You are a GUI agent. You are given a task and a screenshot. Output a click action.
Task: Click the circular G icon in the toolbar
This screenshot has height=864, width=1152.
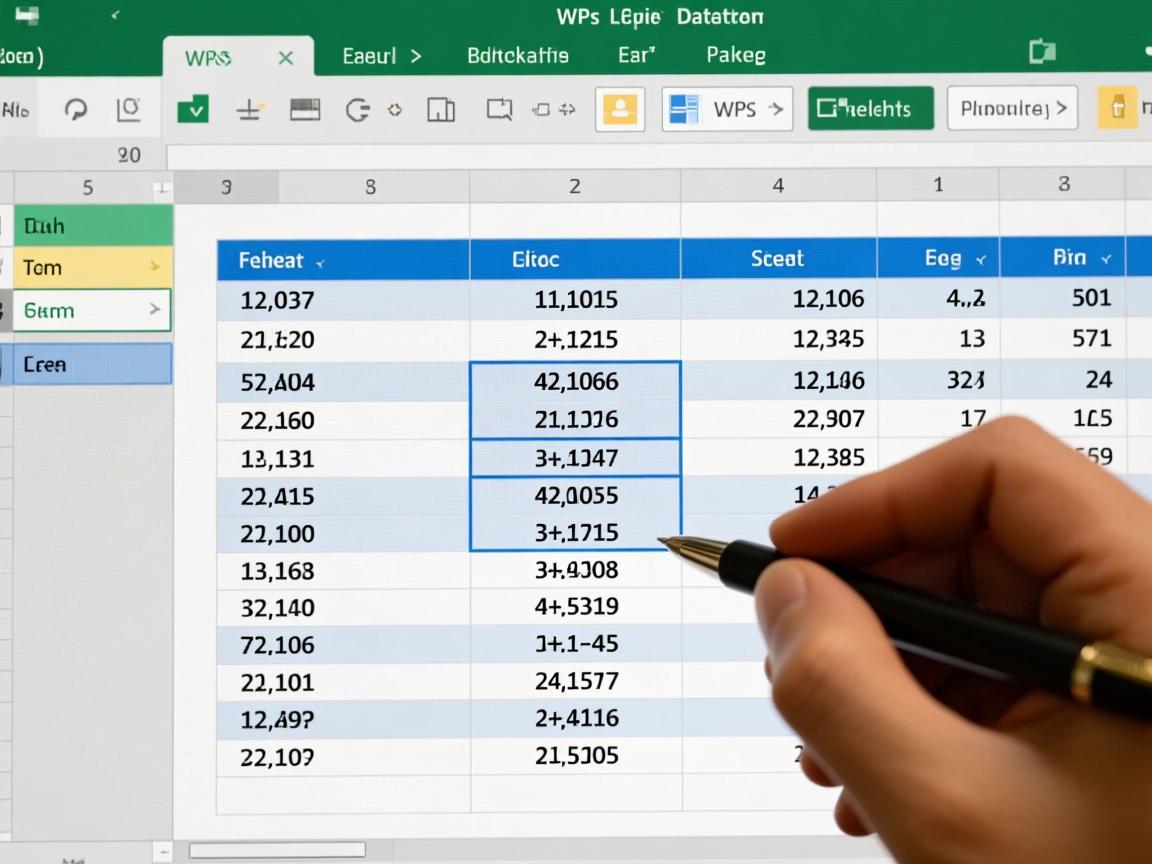pos(357,109)
